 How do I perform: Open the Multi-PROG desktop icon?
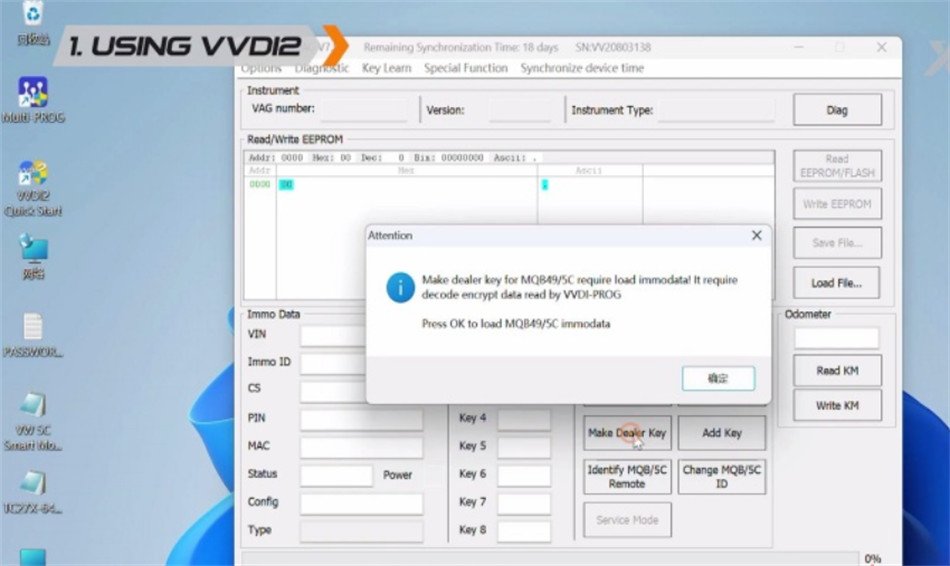pos(33,94)
